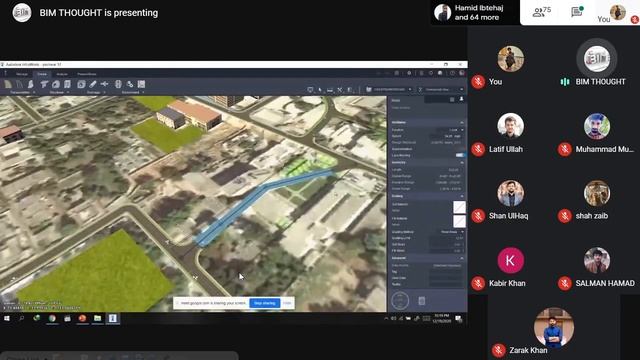Select the pipe tool in the Drainage group
Screen dimensions: 640x360
[x=93, y=84]
